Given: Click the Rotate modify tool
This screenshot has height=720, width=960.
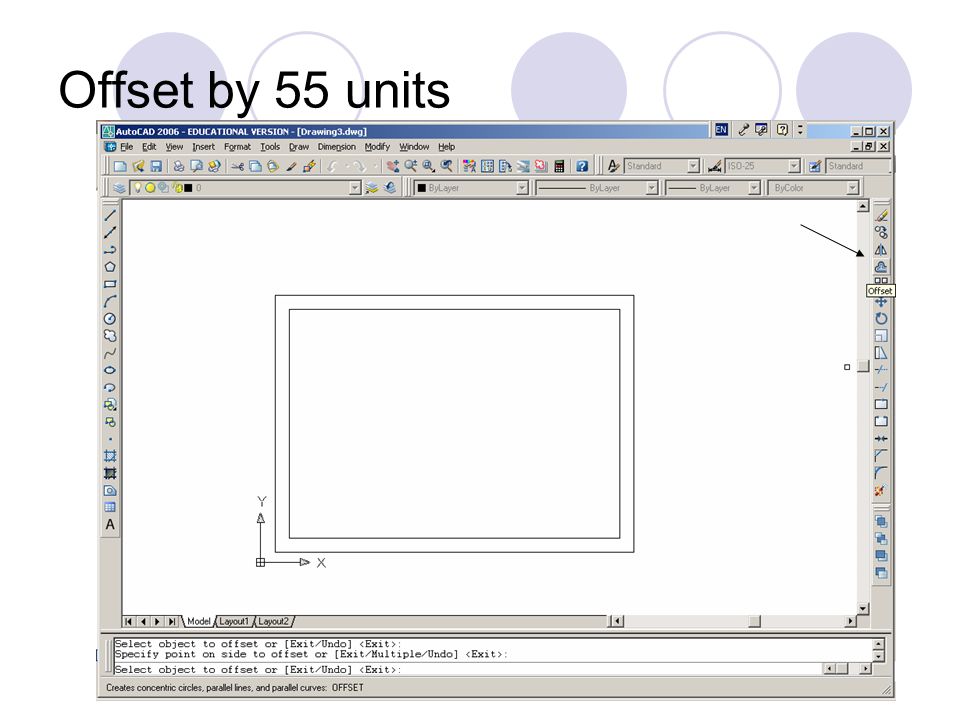Looking at the screenshot, I should click(881, 318).
